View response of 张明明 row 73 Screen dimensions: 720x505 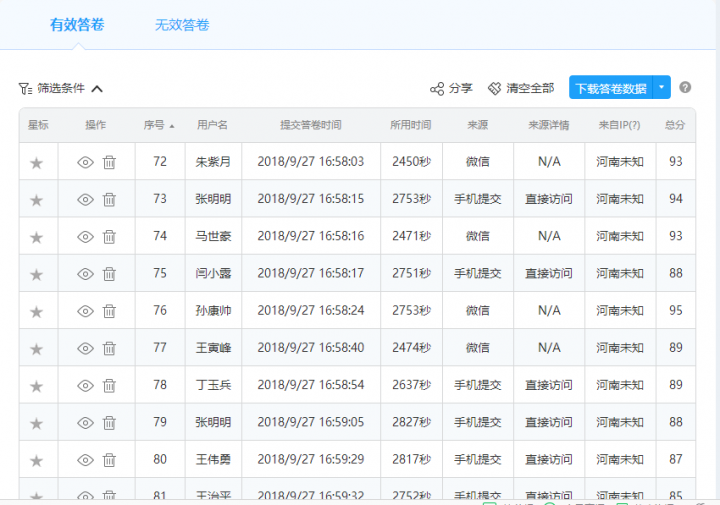click(85, 199)
